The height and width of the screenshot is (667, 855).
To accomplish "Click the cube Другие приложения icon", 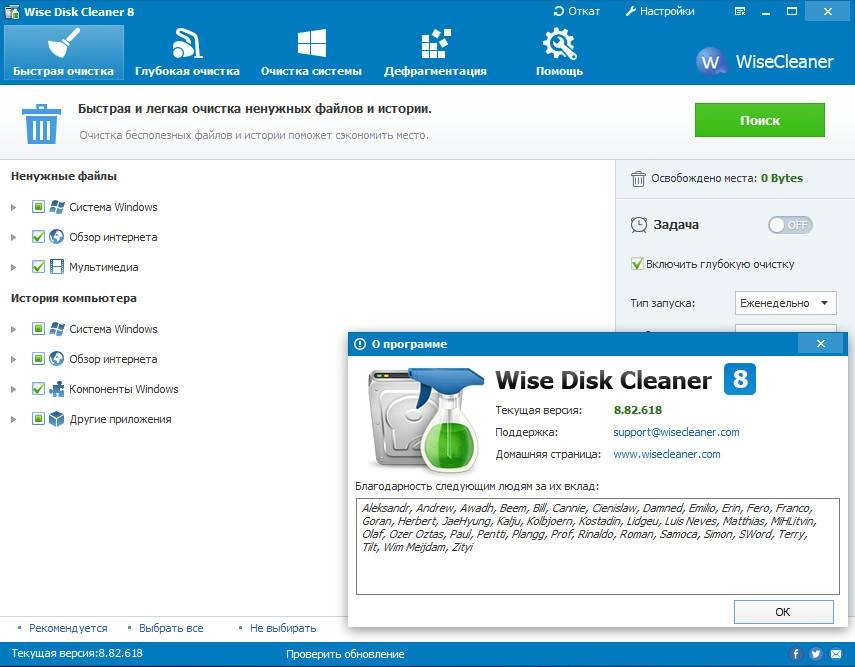I will click(57, 419).
